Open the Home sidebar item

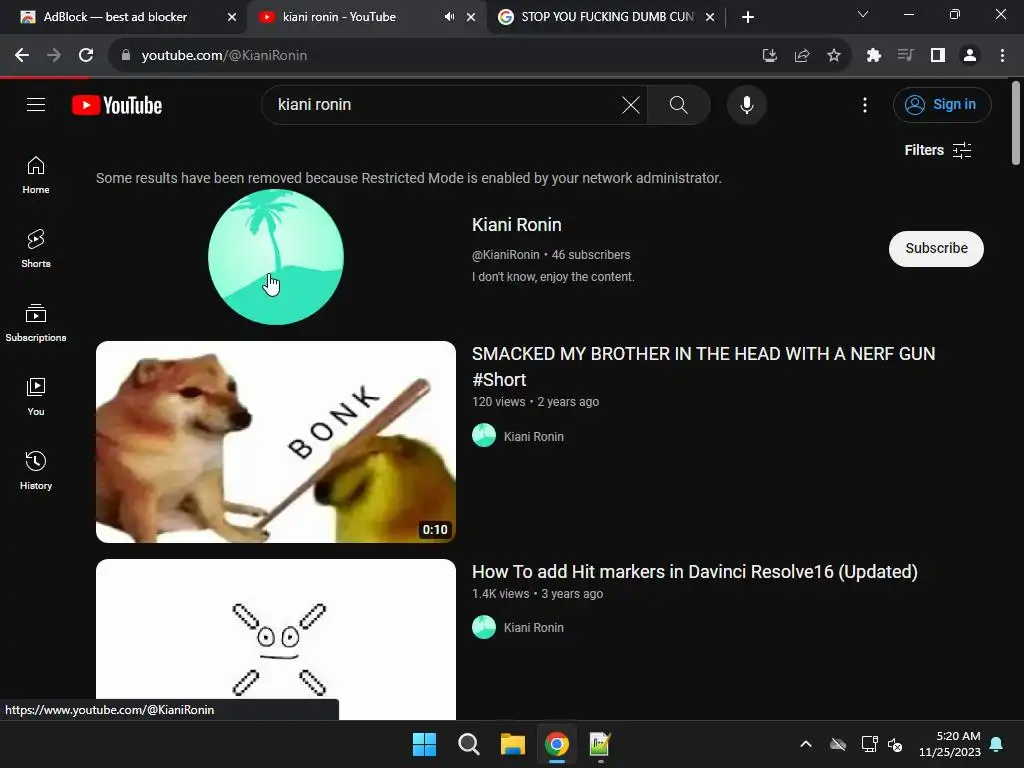(36, 175)
